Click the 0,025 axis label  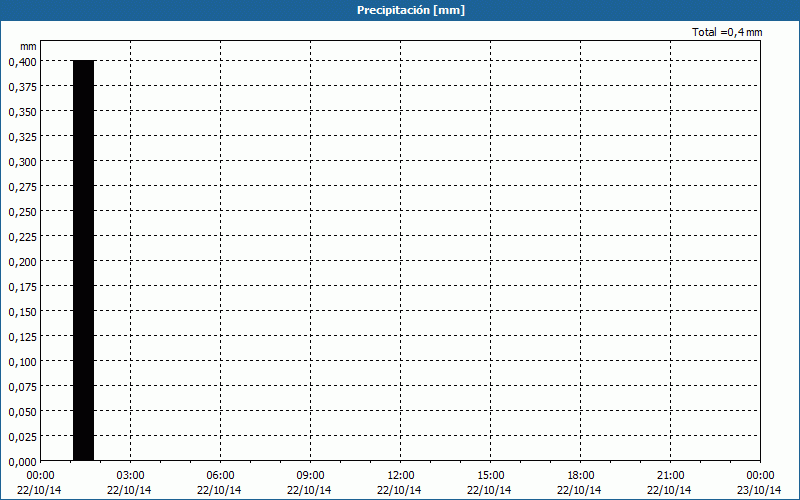coord(22,437)
